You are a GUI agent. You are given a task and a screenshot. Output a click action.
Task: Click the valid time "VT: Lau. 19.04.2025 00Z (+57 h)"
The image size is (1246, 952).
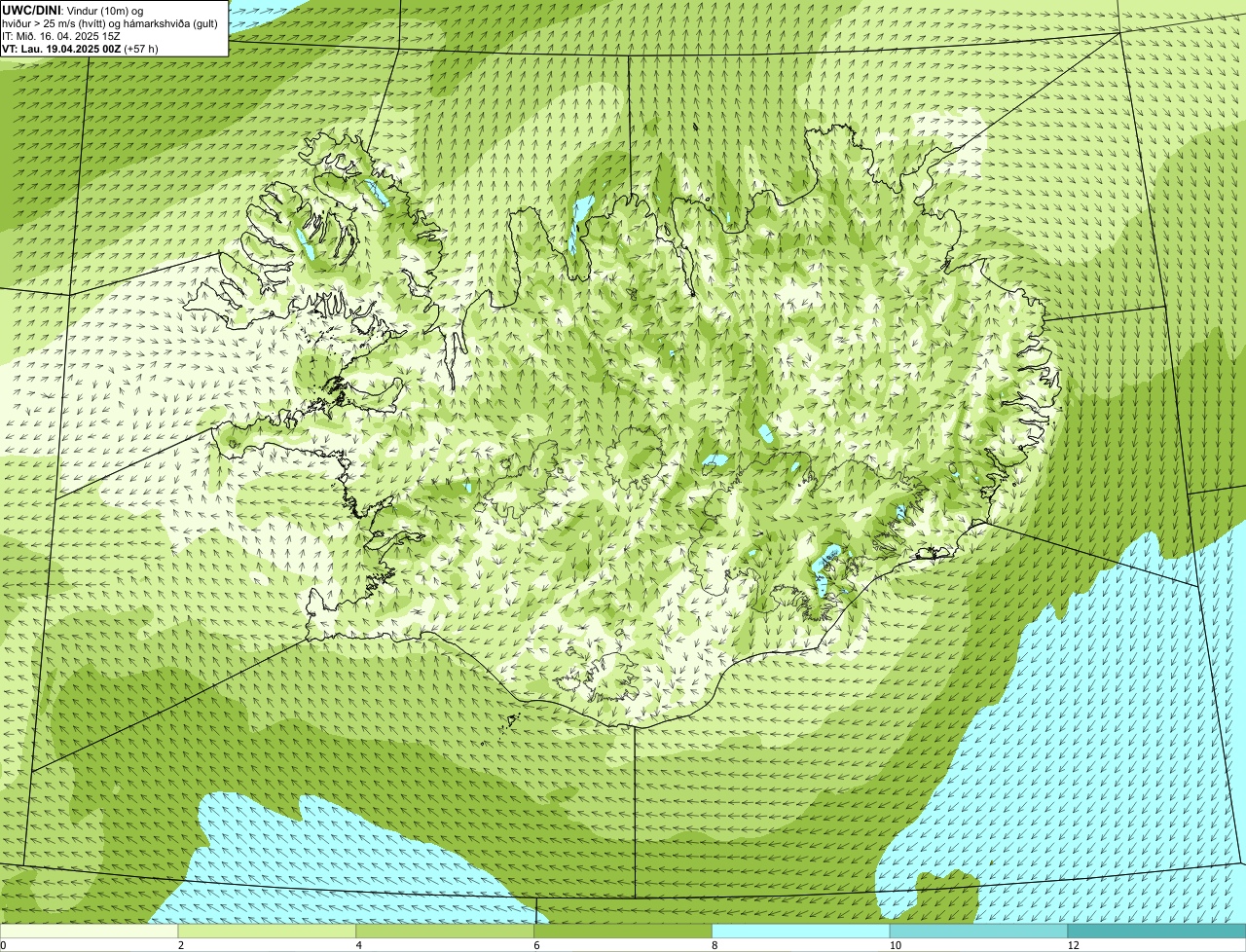80,48
